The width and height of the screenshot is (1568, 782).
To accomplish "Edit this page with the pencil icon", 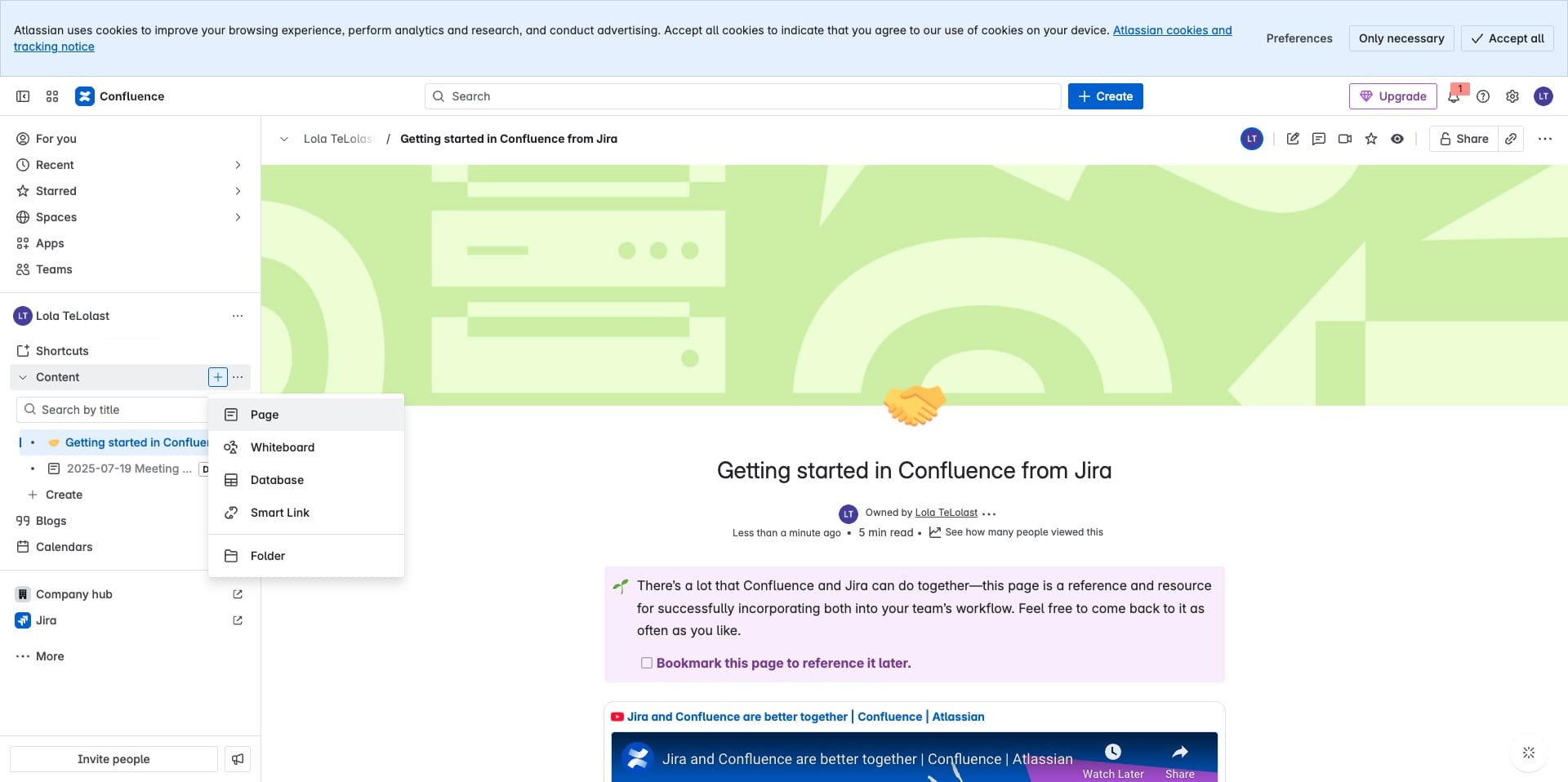I will [1293, 139].
